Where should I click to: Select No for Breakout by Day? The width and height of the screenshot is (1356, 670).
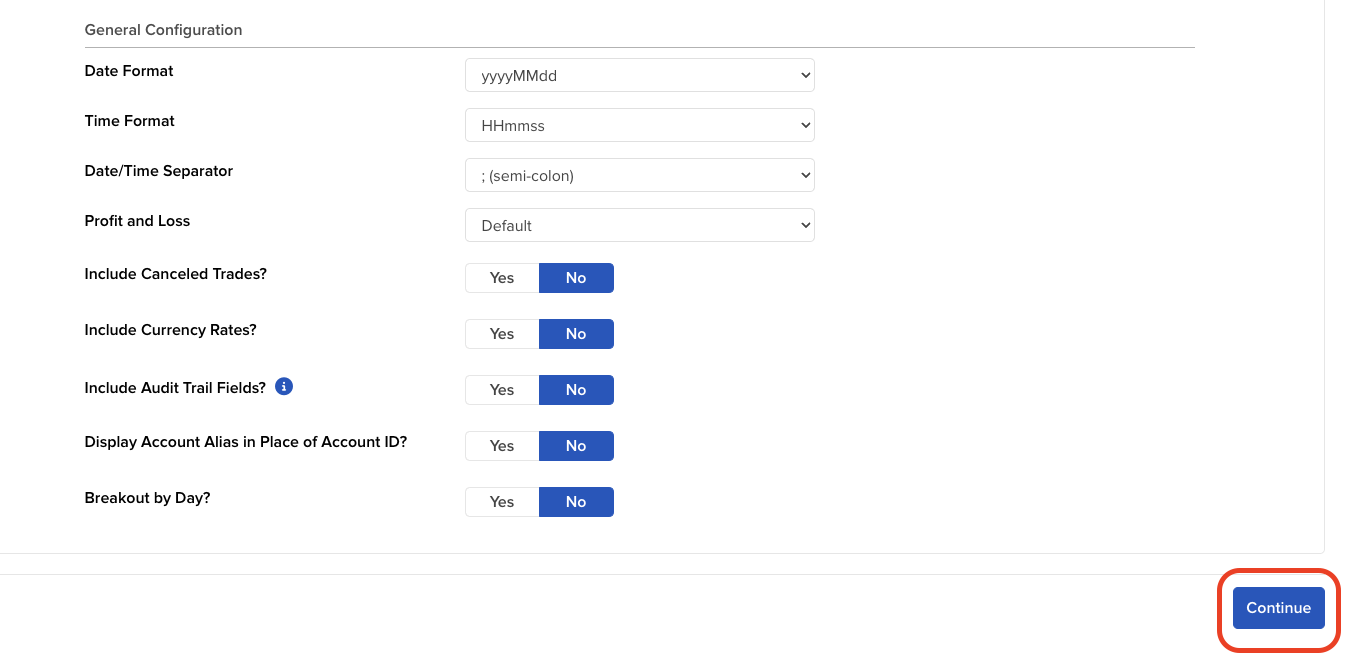tap(576, 502)
